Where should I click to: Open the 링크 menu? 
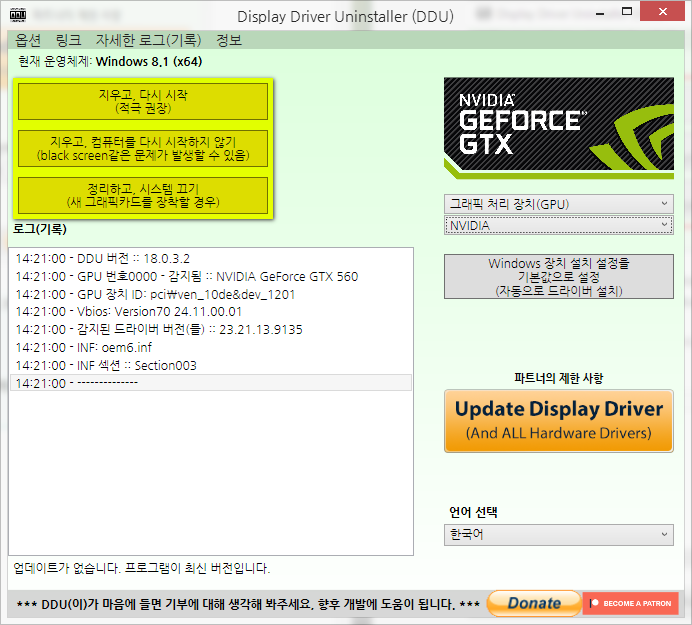coord(68,40)
